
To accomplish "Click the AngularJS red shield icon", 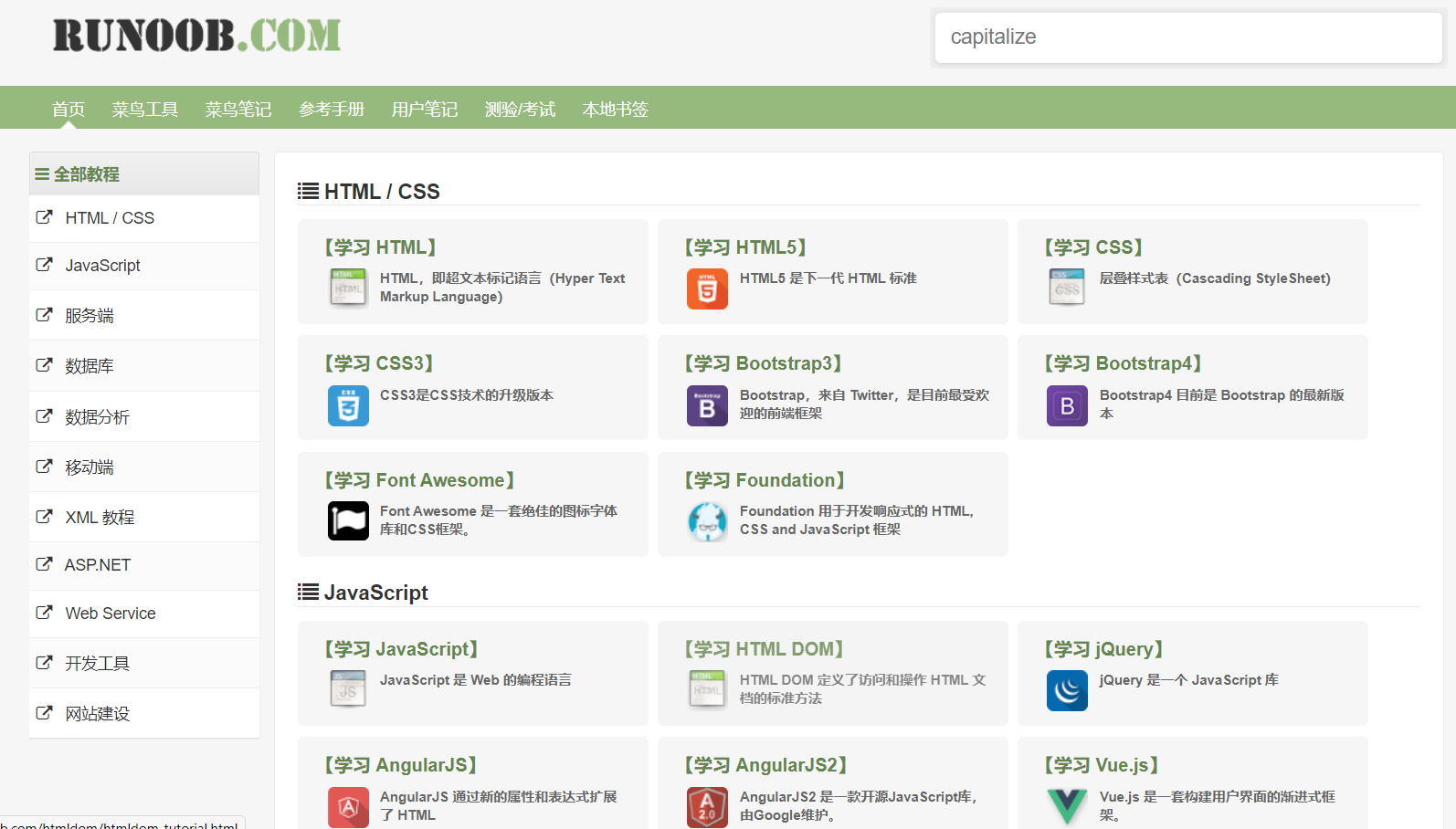I will (x=348, y=807).
